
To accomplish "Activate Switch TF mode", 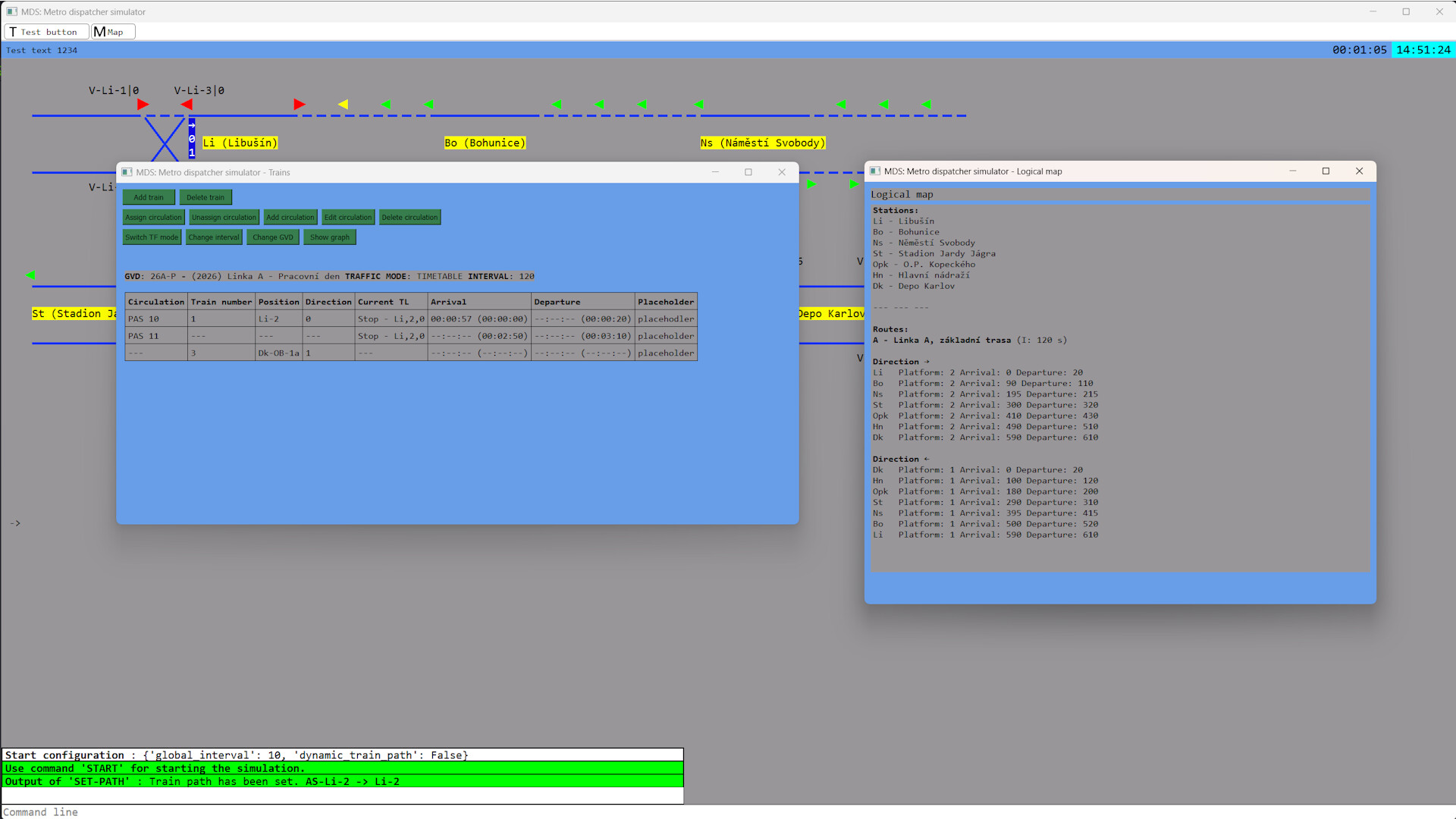I will 152,237.
